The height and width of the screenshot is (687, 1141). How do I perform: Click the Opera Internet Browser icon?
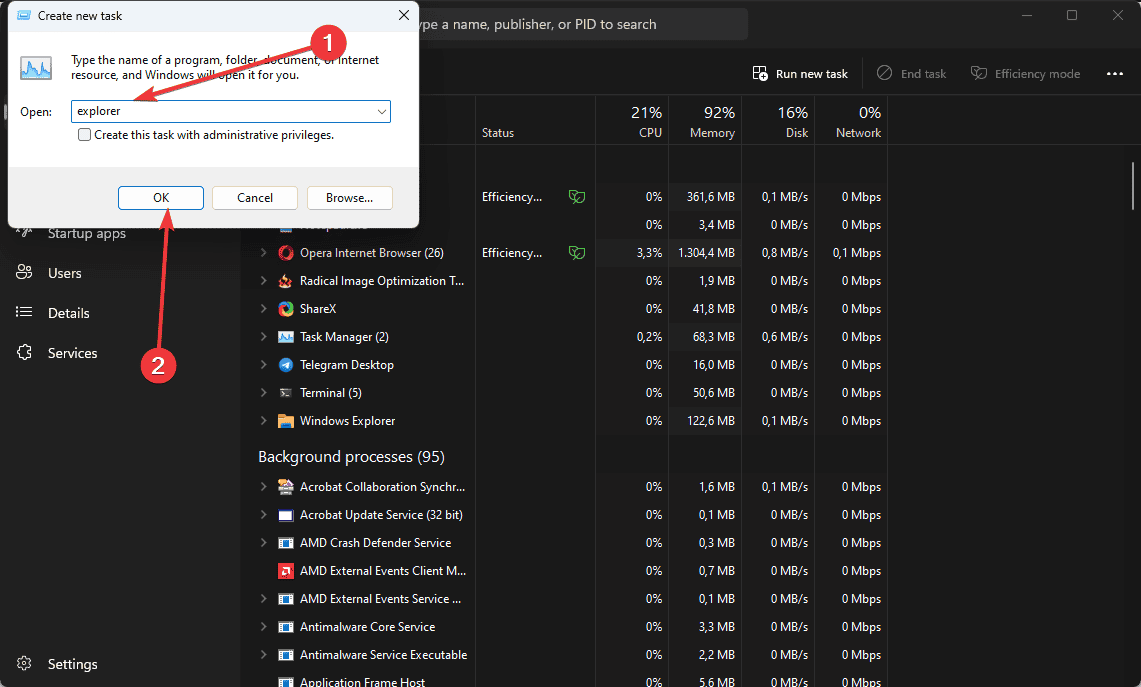[286, 253]
